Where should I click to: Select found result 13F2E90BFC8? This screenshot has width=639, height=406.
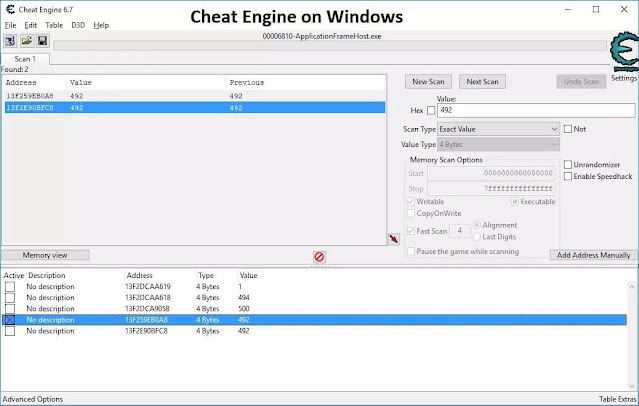click(x=194, y=108)
